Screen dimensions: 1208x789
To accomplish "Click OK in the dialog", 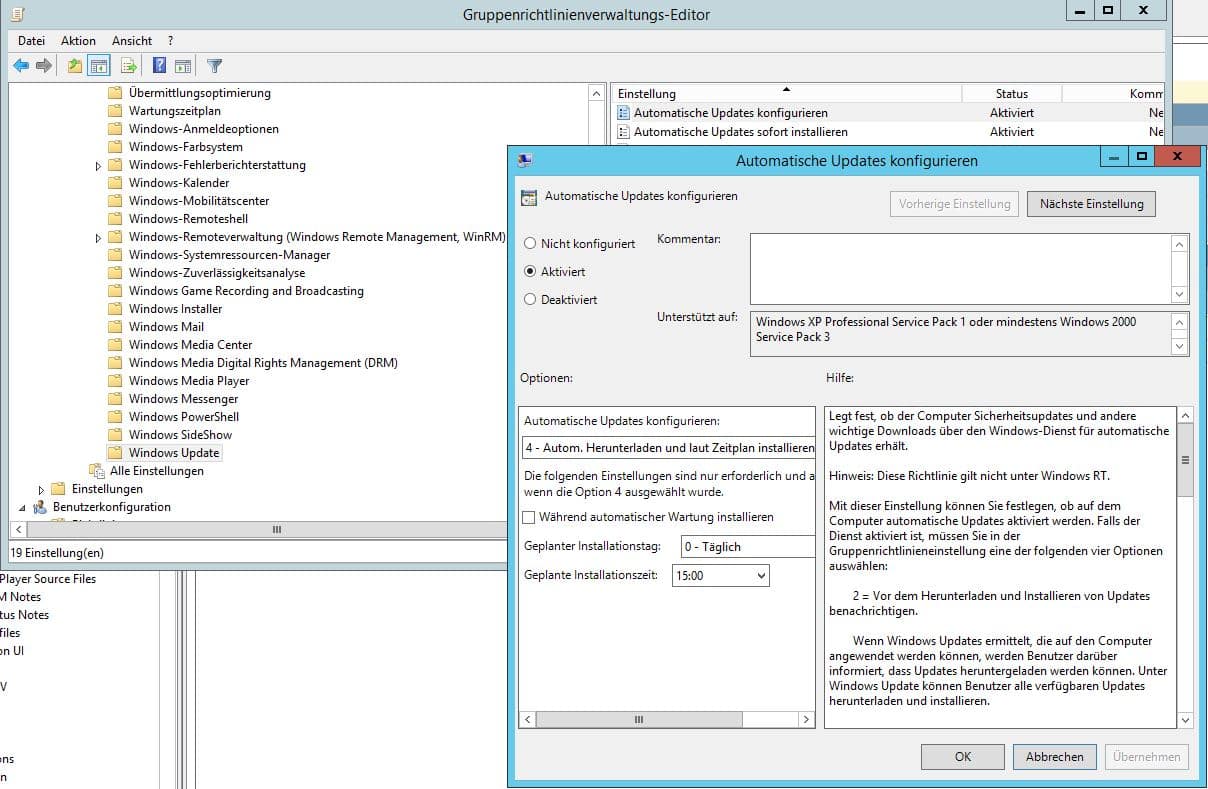I will coord(962,757).
